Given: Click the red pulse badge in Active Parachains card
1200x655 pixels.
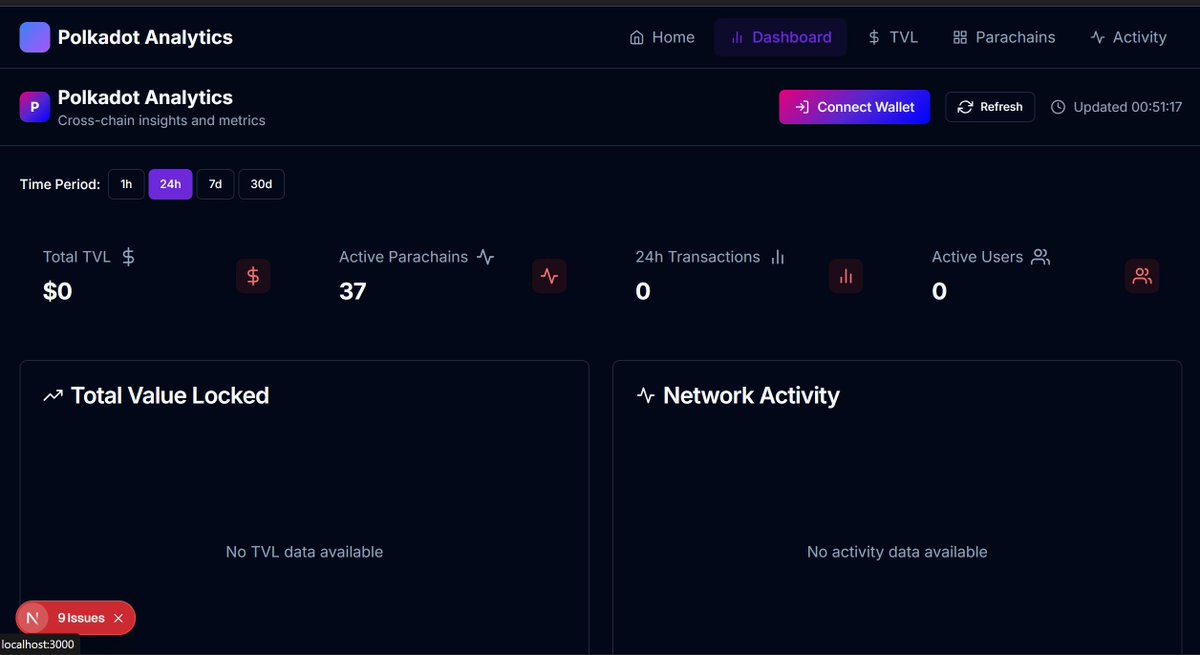Looking at the screenshot, I should [x=549, y=276].
